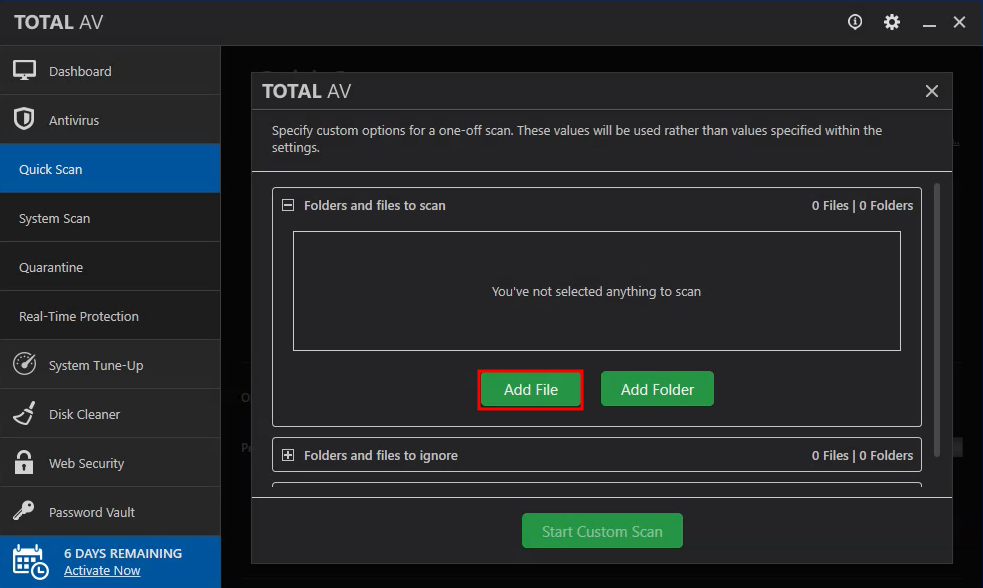Open Real-Time Protection settings
This screenshot has width=983, height=588.
[x=110, y=315]
